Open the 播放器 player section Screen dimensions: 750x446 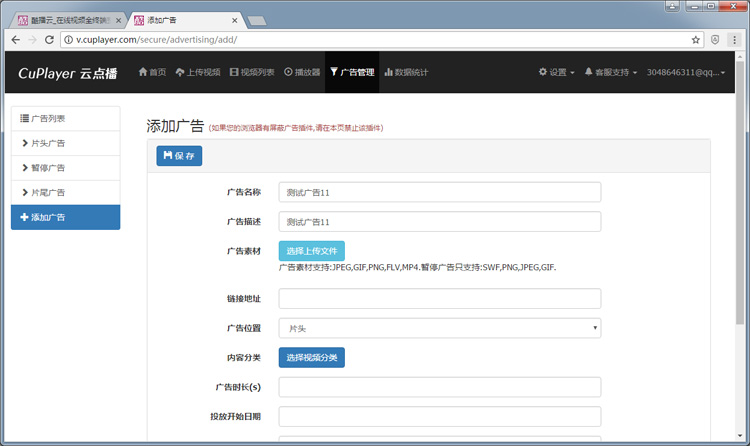(302, 72)
